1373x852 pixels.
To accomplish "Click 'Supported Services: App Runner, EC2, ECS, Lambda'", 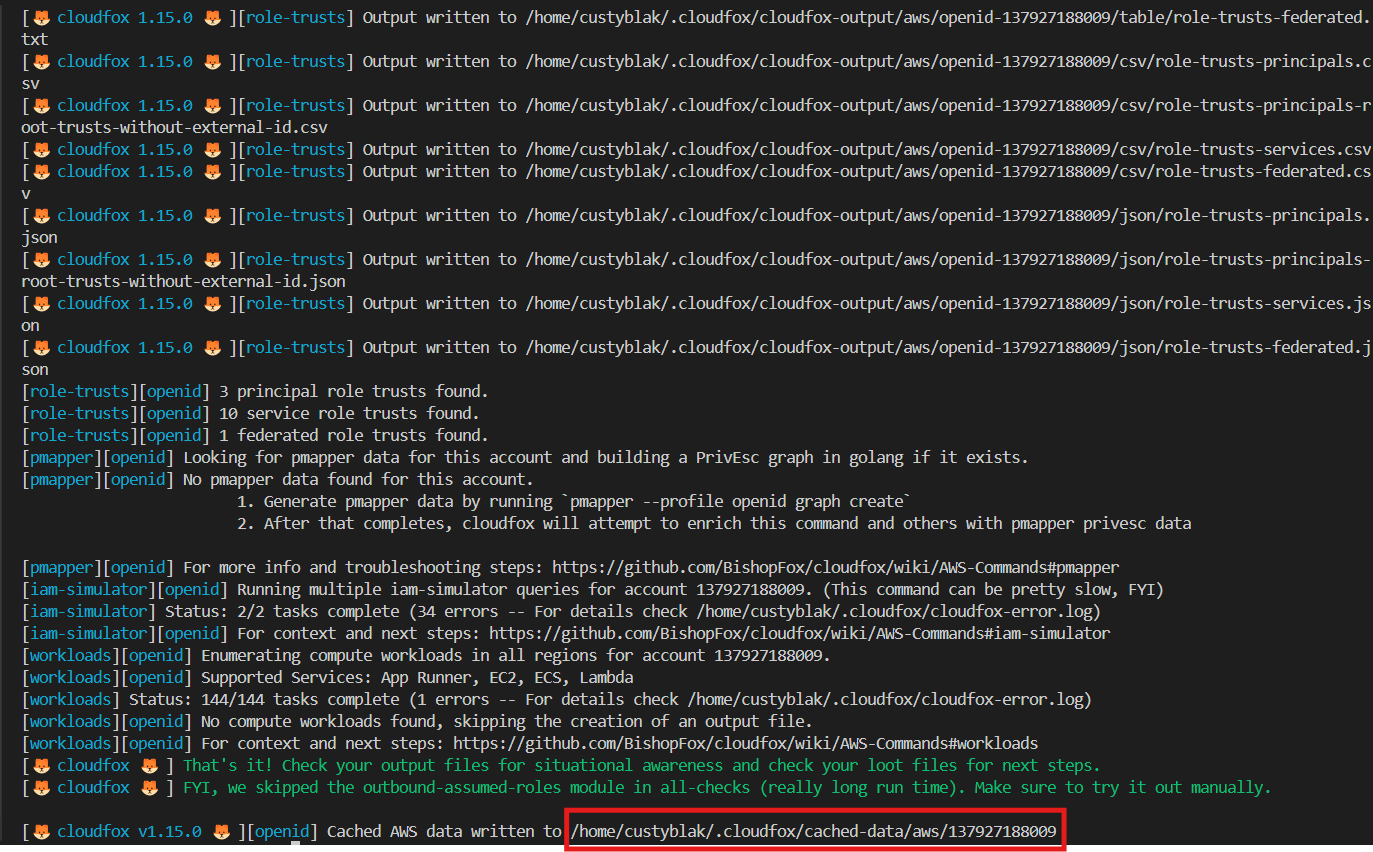I will [416, 677].
